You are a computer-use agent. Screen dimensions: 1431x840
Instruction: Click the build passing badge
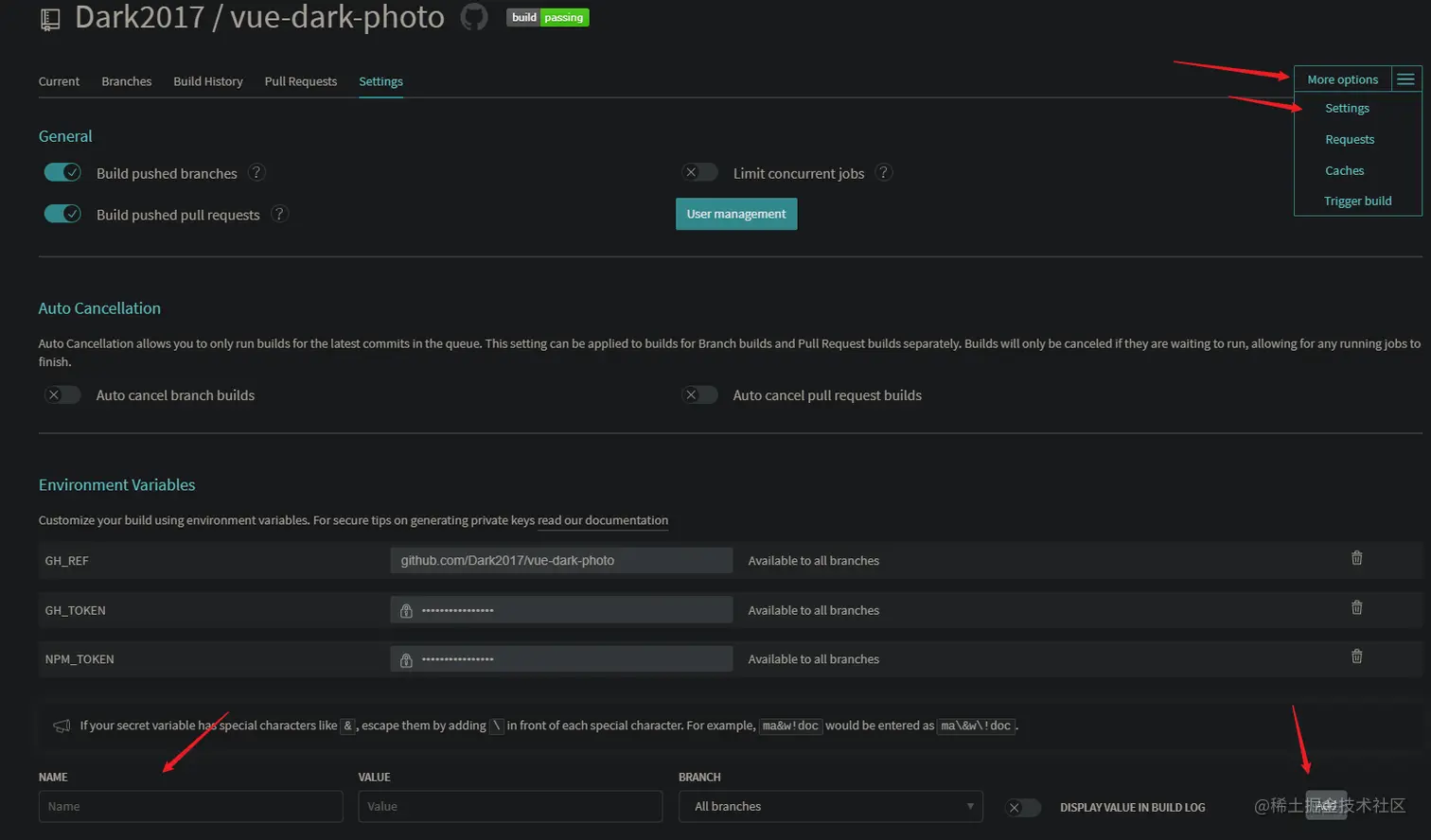point(547,17)
